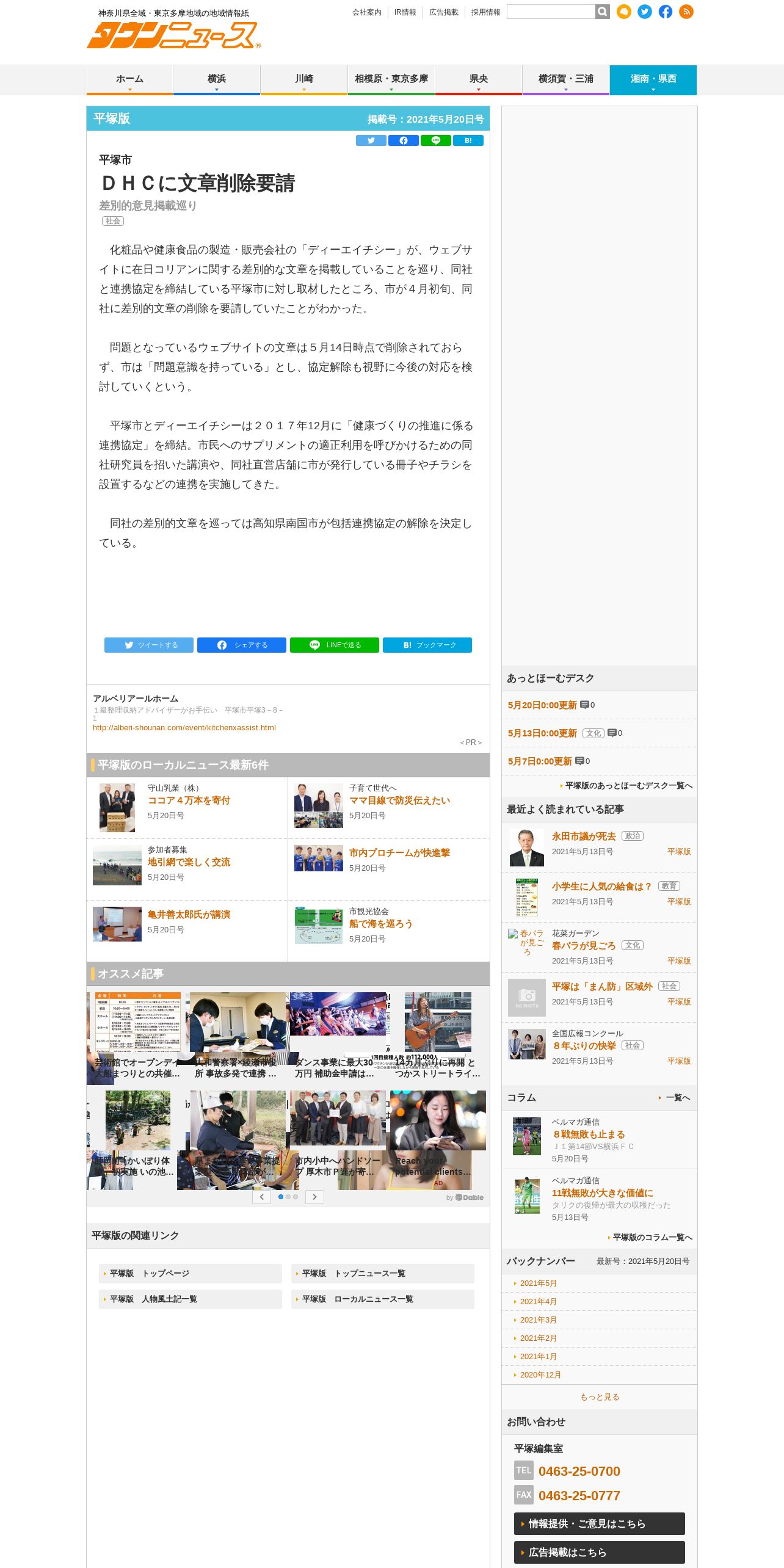Open IR情報 header link

405,12
